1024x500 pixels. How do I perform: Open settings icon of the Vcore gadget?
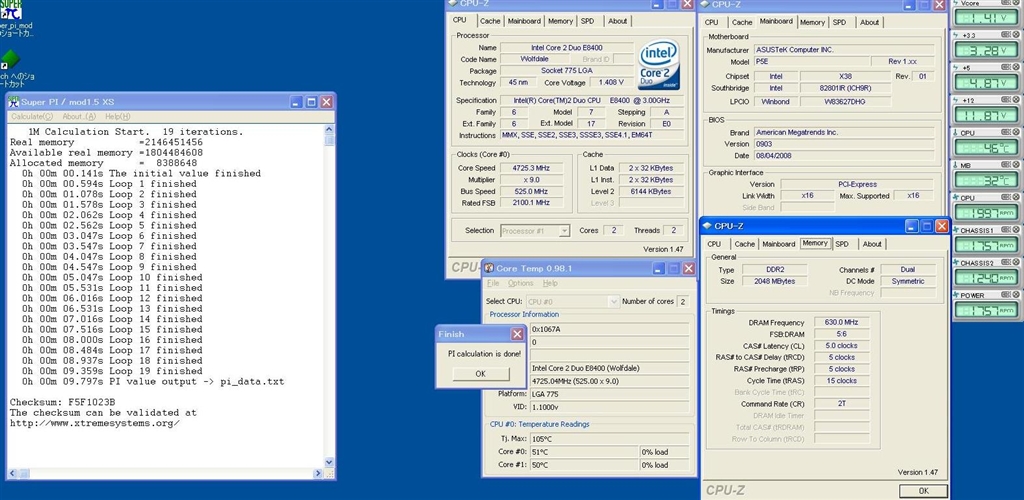pos(1005,3)
